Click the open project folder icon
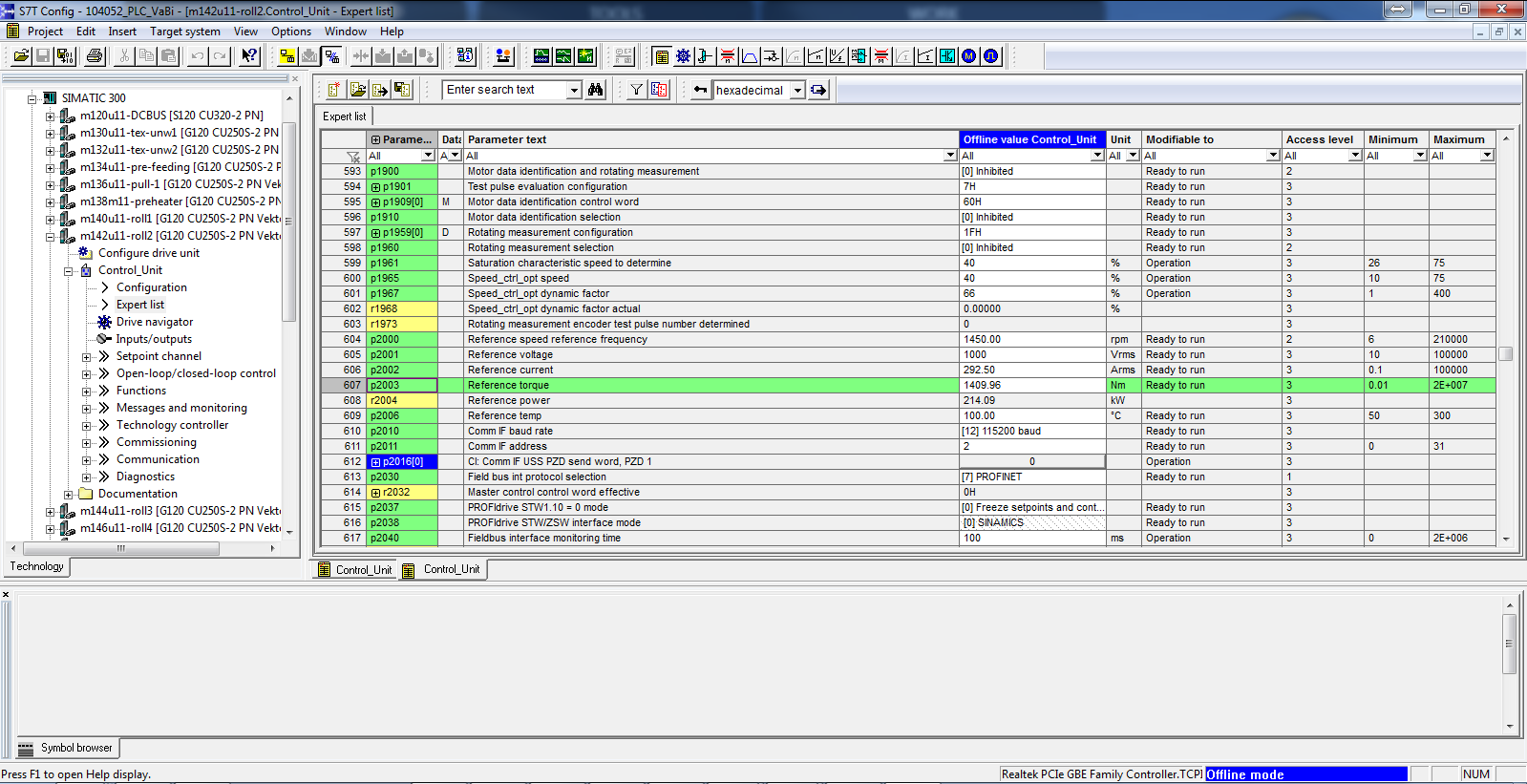Viewport: 1527px width, 784px height. pyautogui.click(x=20, y=56)
